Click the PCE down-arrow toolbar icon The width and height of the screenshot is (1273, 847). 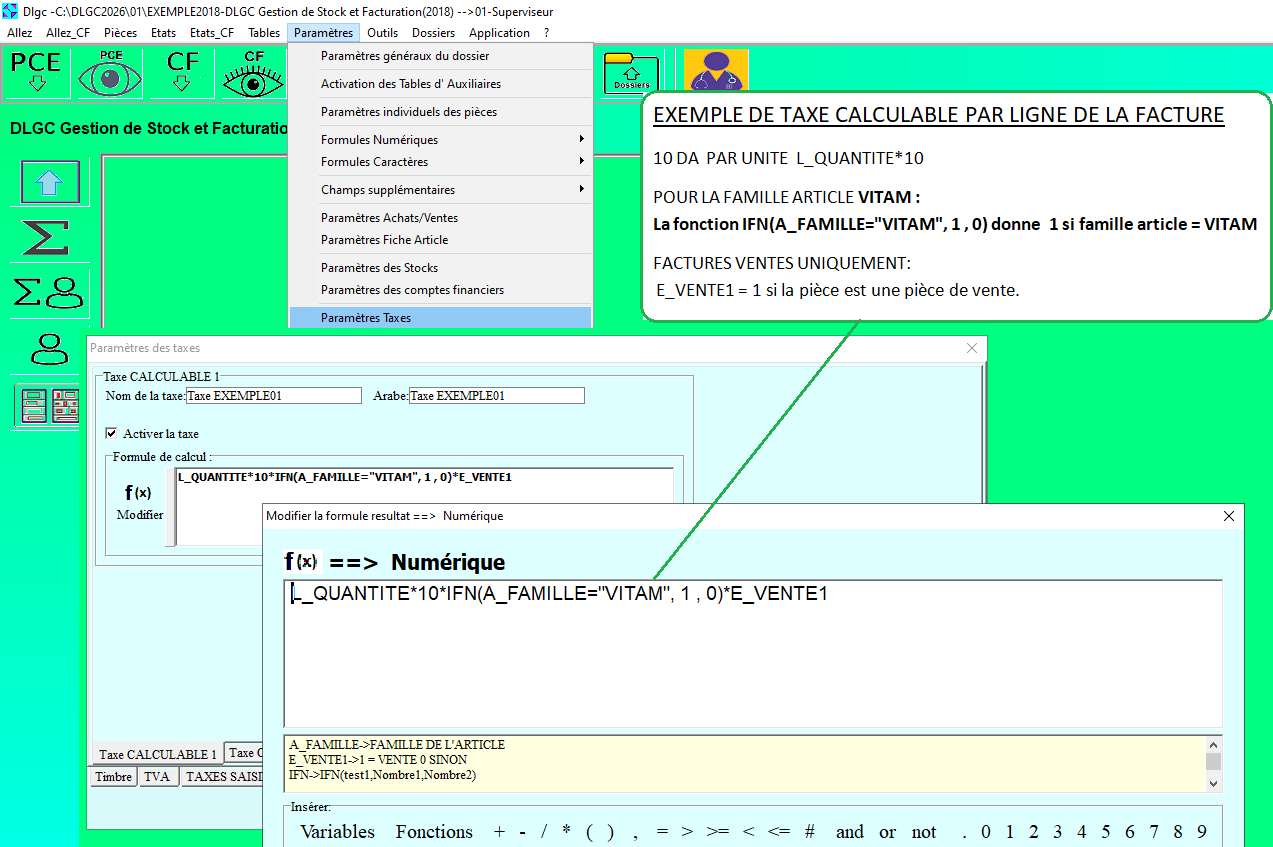click(x=37, y=73)
